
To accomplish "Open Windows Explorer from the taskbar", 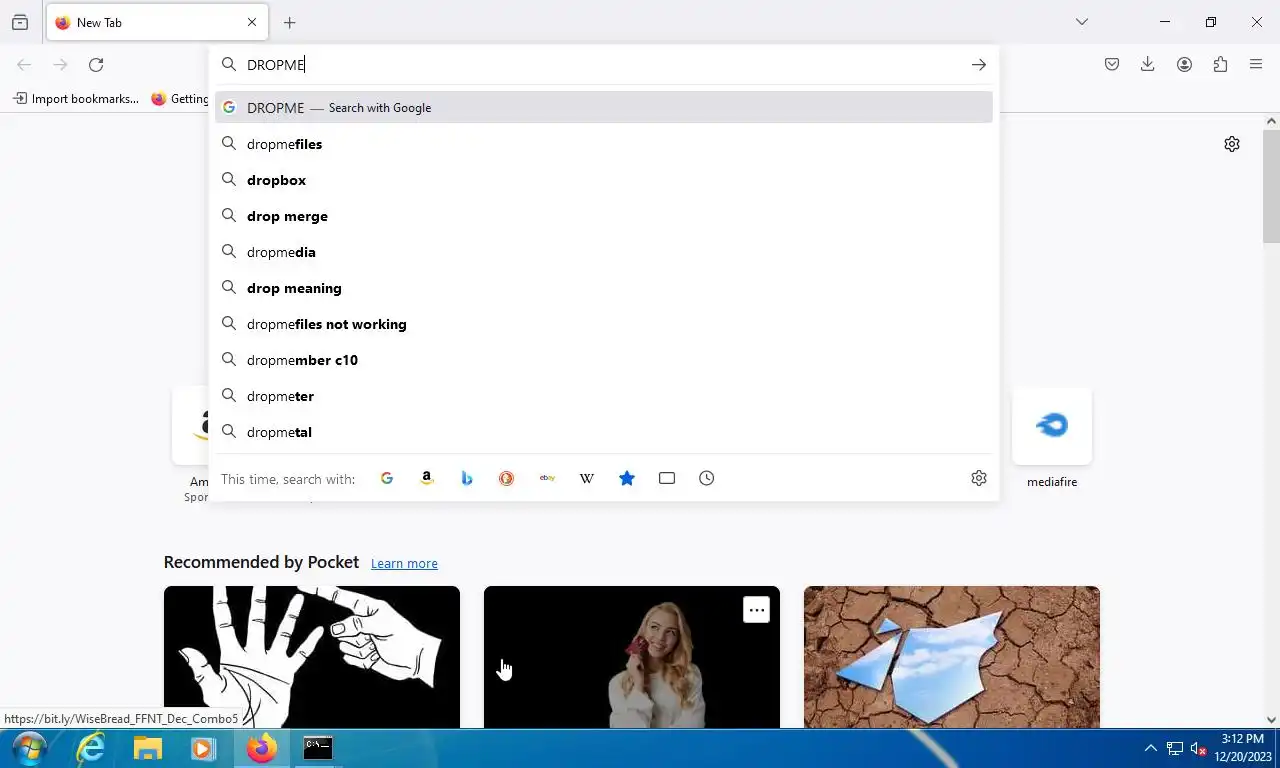I will click(148, 748).
